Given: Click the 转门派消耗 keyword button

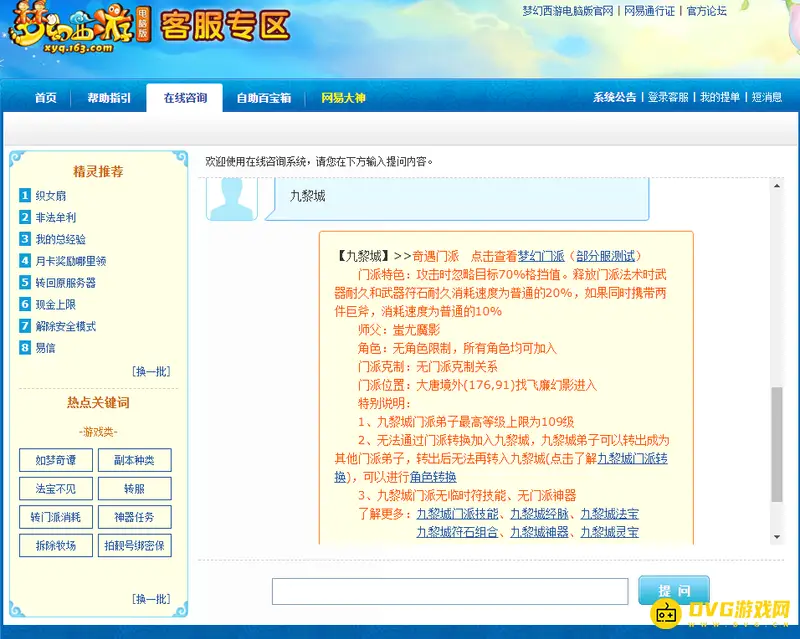Looking at the screenshot, I should (56, 517).
